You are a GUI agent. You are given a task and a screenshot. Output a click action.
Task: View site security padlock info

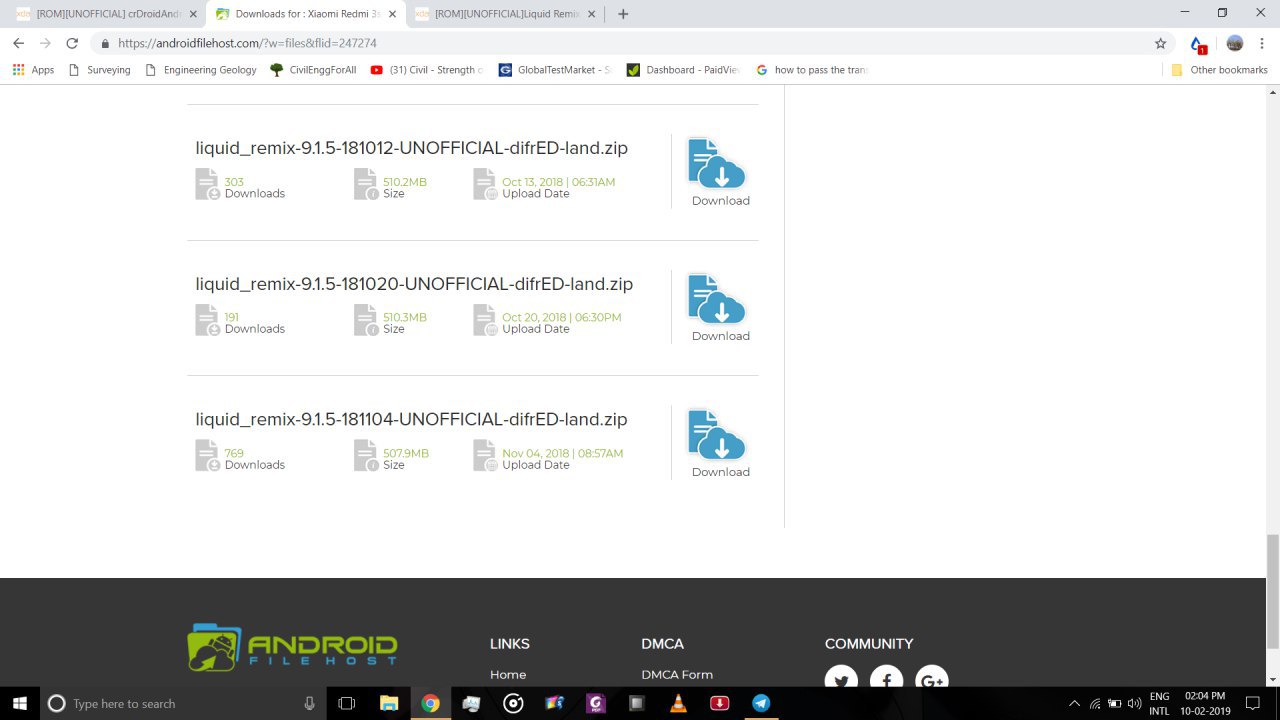point(105,43)
